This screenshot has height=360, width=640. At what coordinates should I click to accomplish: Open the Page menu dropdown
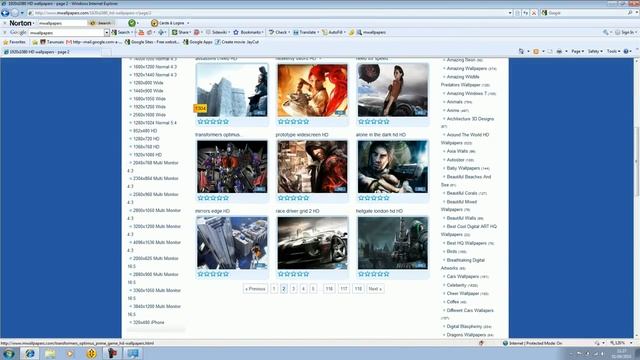click(x=577, y=51)
